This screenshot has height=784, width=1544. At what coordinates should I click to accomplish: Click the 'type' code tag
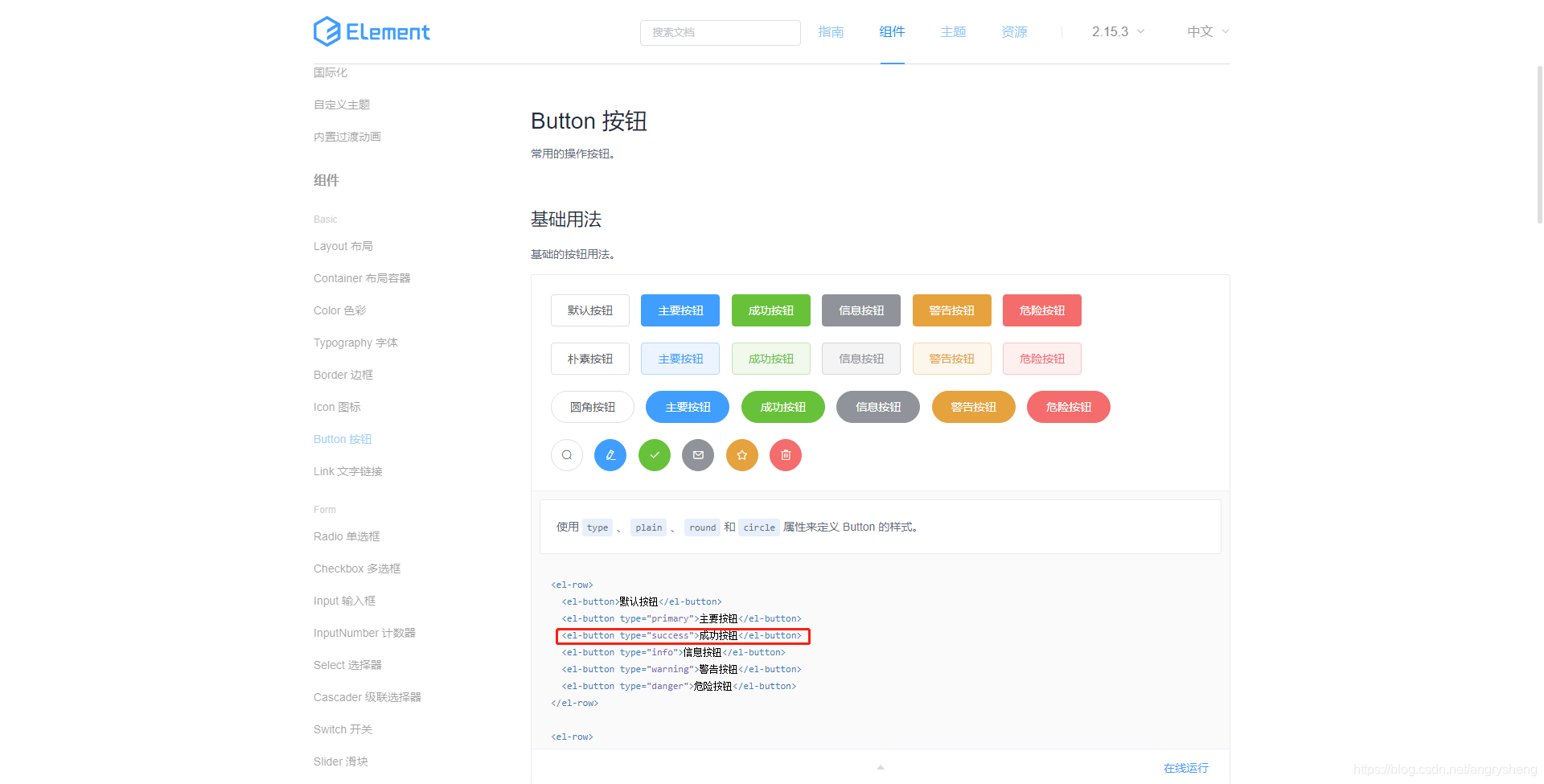(x=597, y=527)
